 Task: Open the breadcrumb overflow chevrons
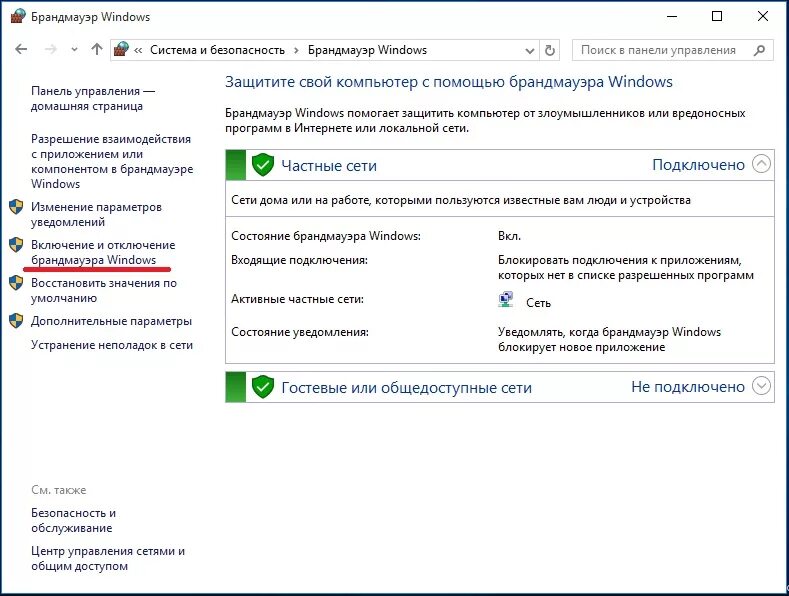pyautogui.click(x=138, y=50)
